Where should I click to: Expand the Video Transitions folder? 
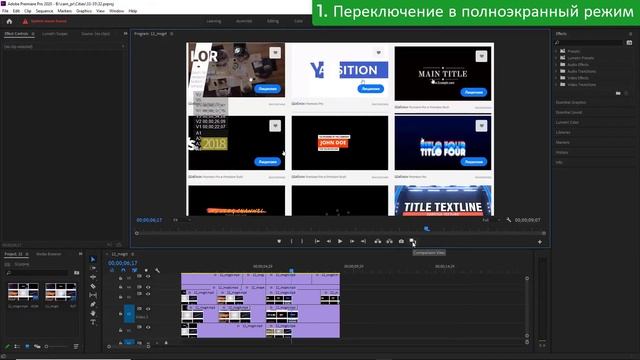(556, 84)
